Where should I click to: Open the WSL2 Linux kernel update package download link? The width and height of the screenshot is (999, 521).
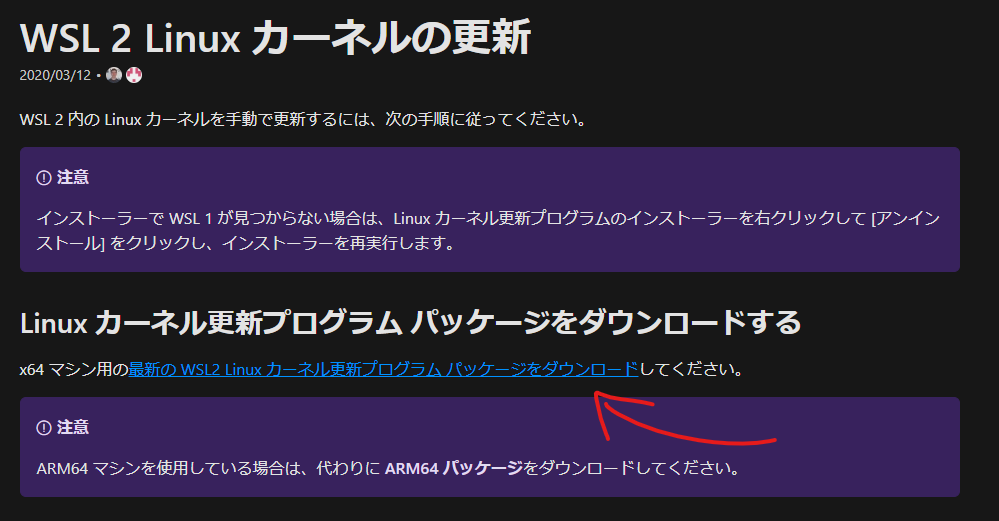coord(383,369)
